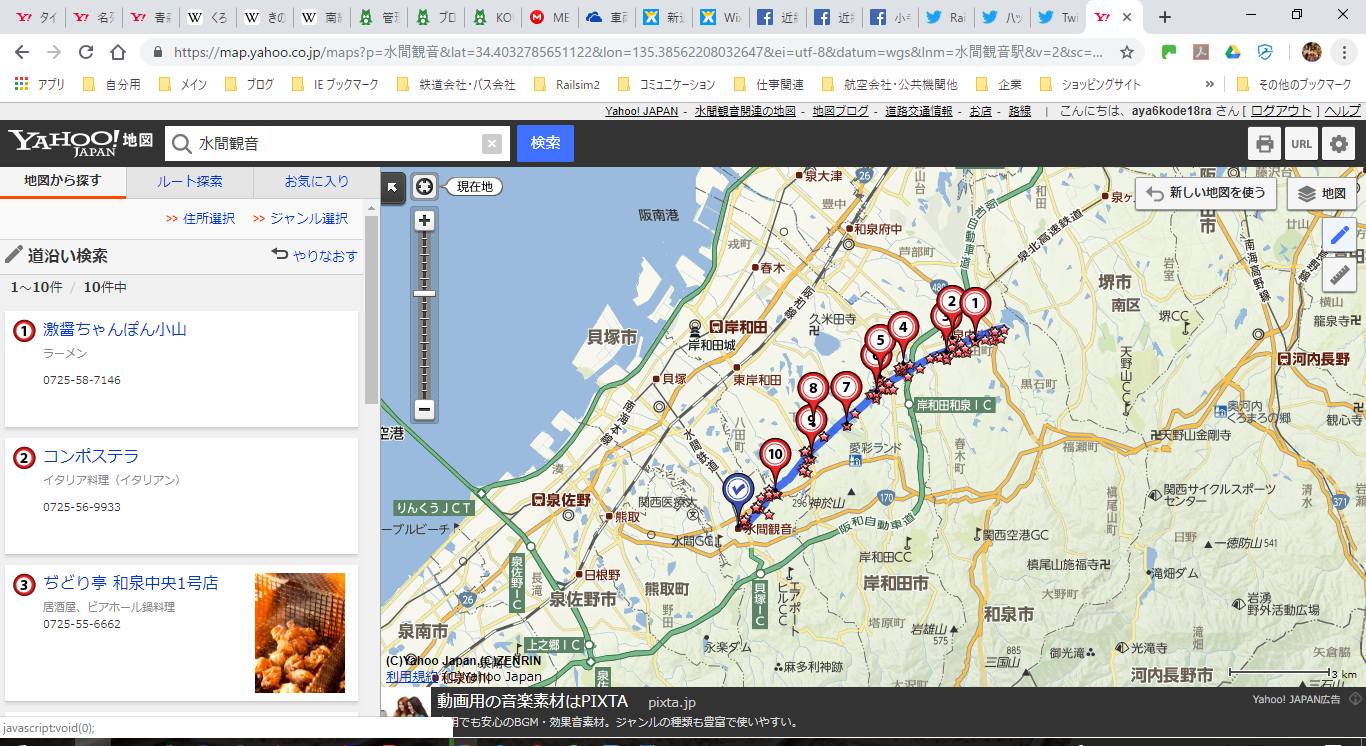The width and height of the screenshot is (1366, 746).
Task: Bookmark this page with star icon
Action: pos(1127,52)
